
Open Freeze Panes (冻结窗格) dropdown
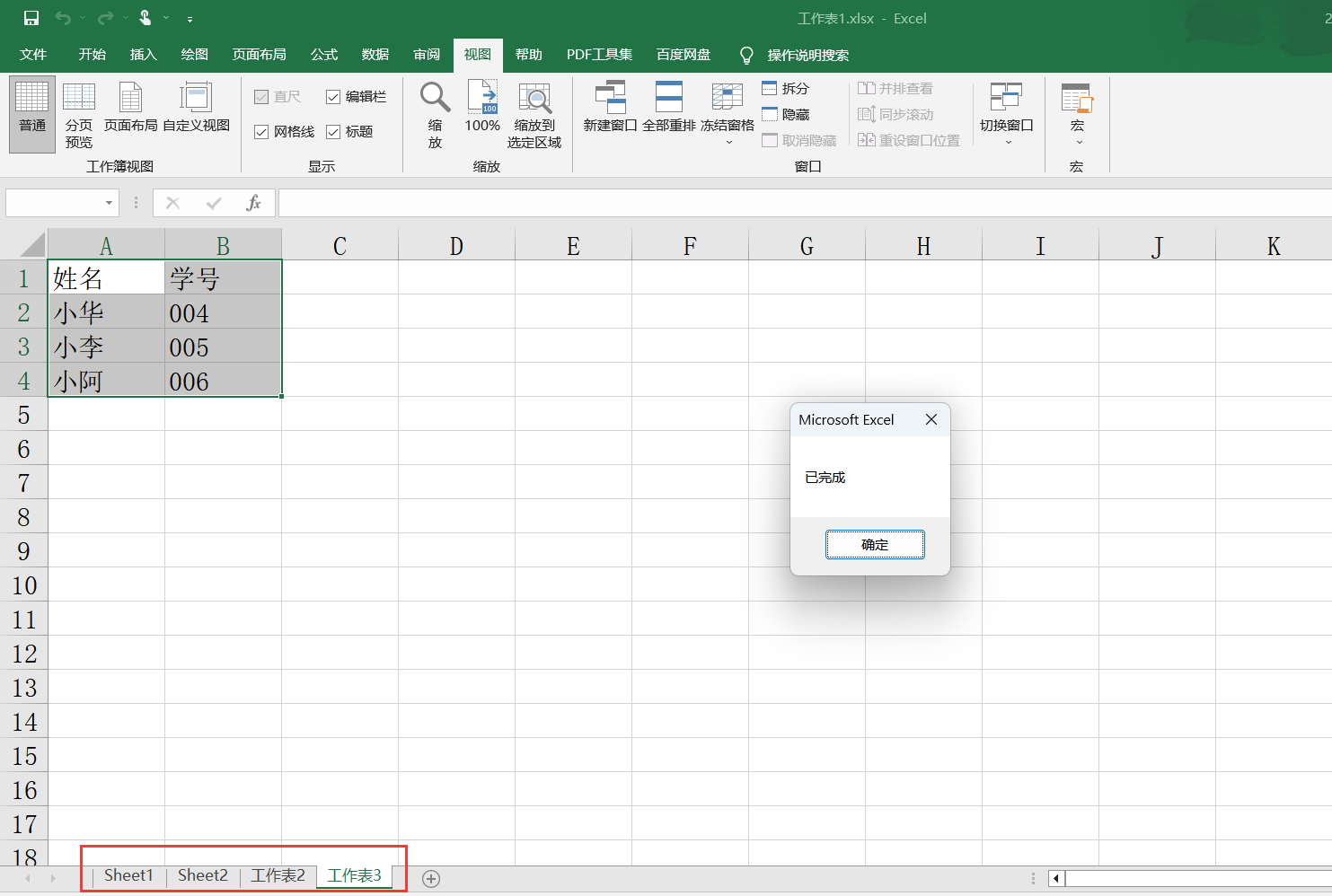(728, 114)
